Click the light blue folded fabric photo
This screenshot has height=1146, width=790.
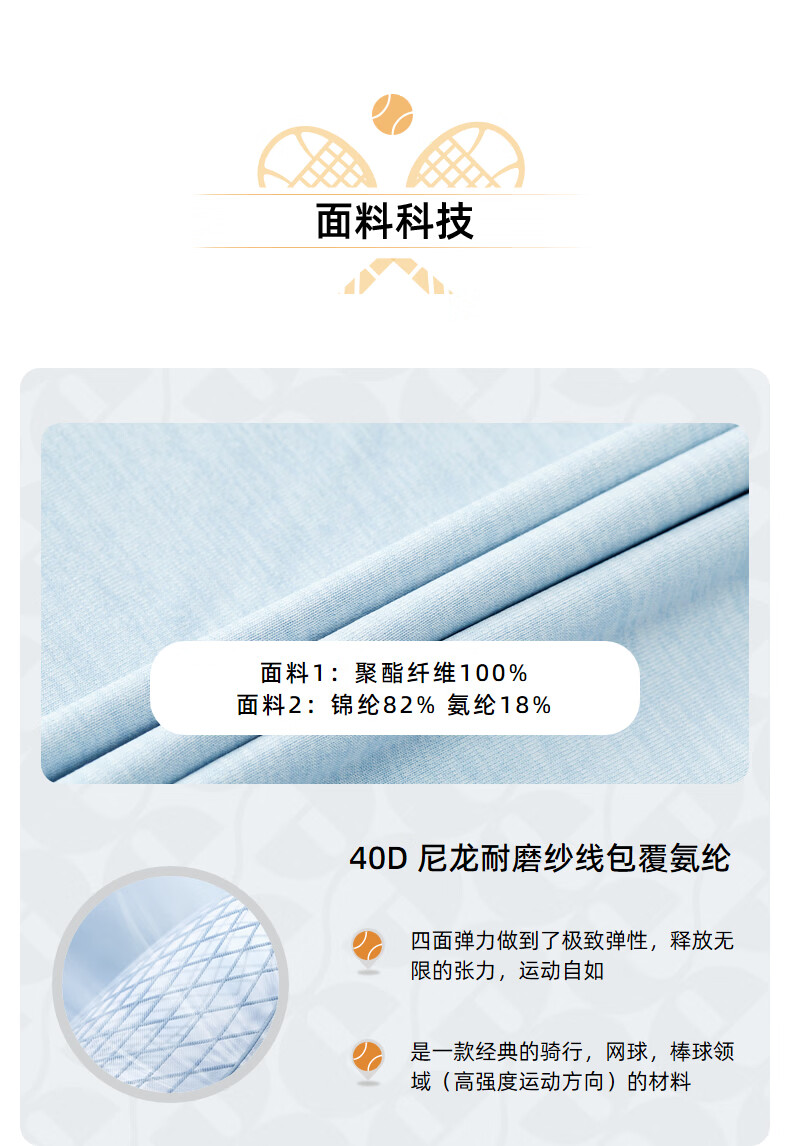(395, 603)
